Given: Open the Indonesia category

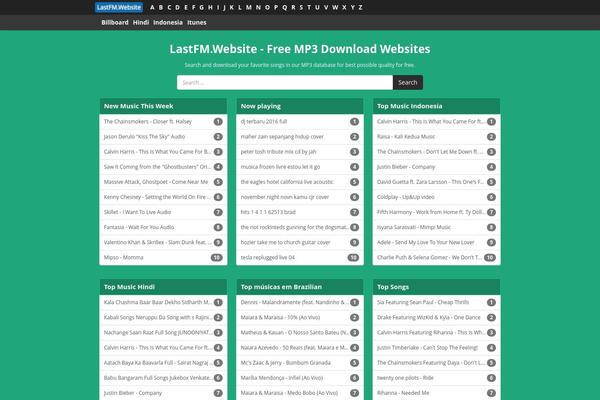Looking at the screenshot, I should click(168, 22).
